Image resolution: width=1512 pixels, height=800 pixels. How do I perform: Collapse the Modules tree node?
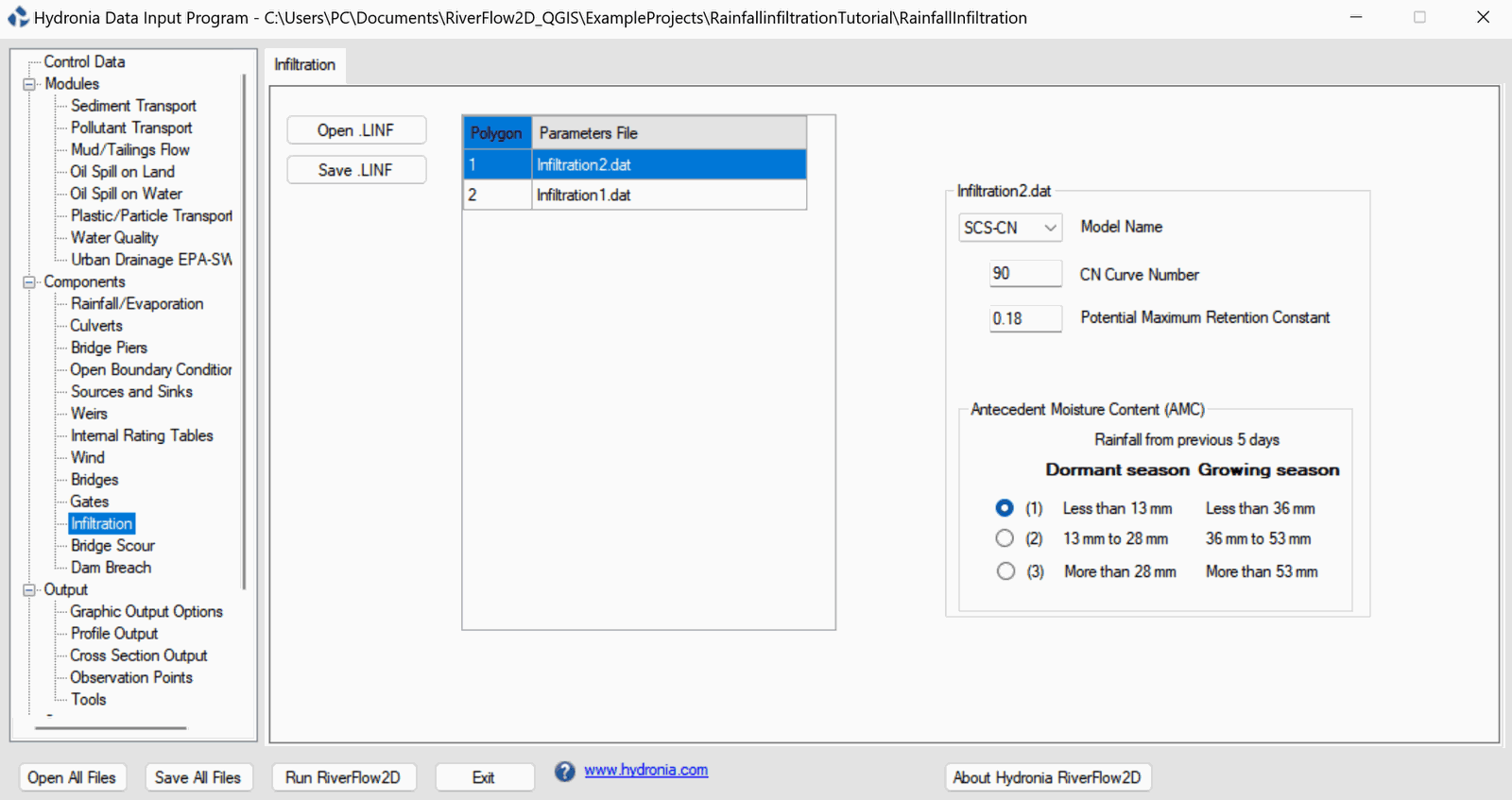pyautogui.click(x=29, y=84)
